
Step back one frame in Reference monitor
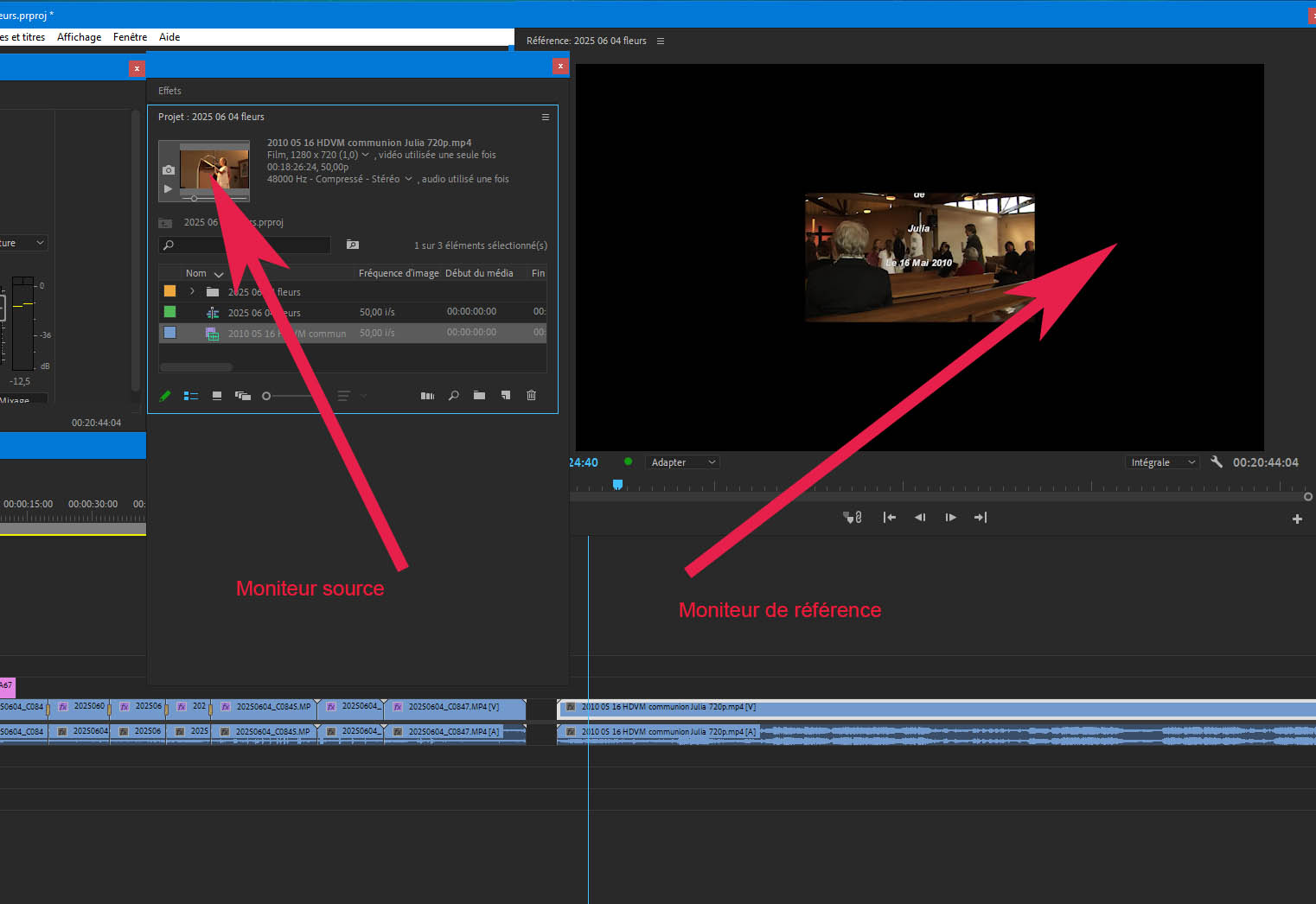pyautogui.click(x=920, y=518)
